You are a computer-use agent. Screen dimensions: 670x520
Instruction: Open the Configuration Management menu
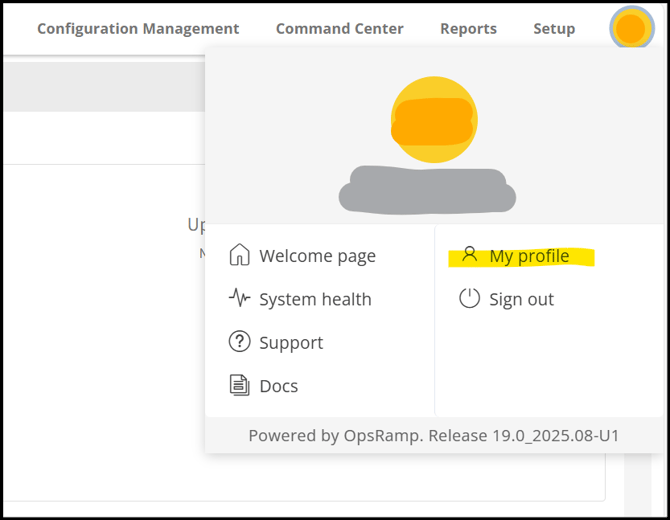[x=138, y=28]
